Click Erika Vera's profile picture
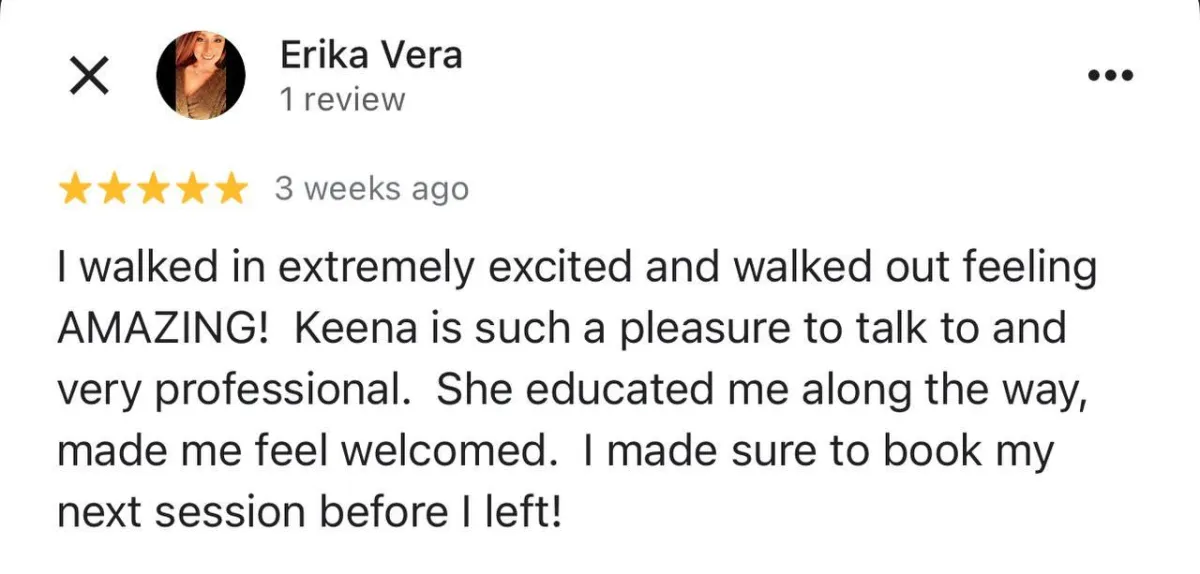The image size is (1200, 574). (x=201, y=76)
